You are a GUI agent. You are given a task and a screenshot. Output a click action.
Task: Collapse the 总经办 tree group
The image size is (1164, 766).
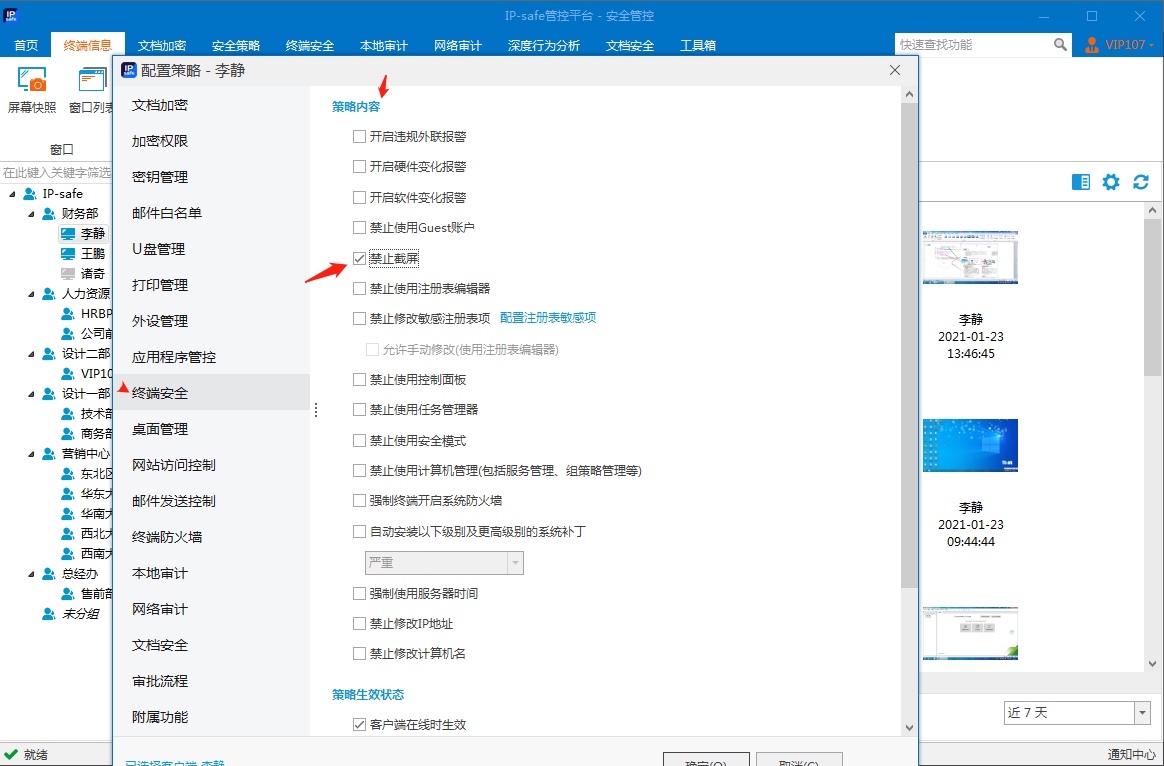click(31, 574)
